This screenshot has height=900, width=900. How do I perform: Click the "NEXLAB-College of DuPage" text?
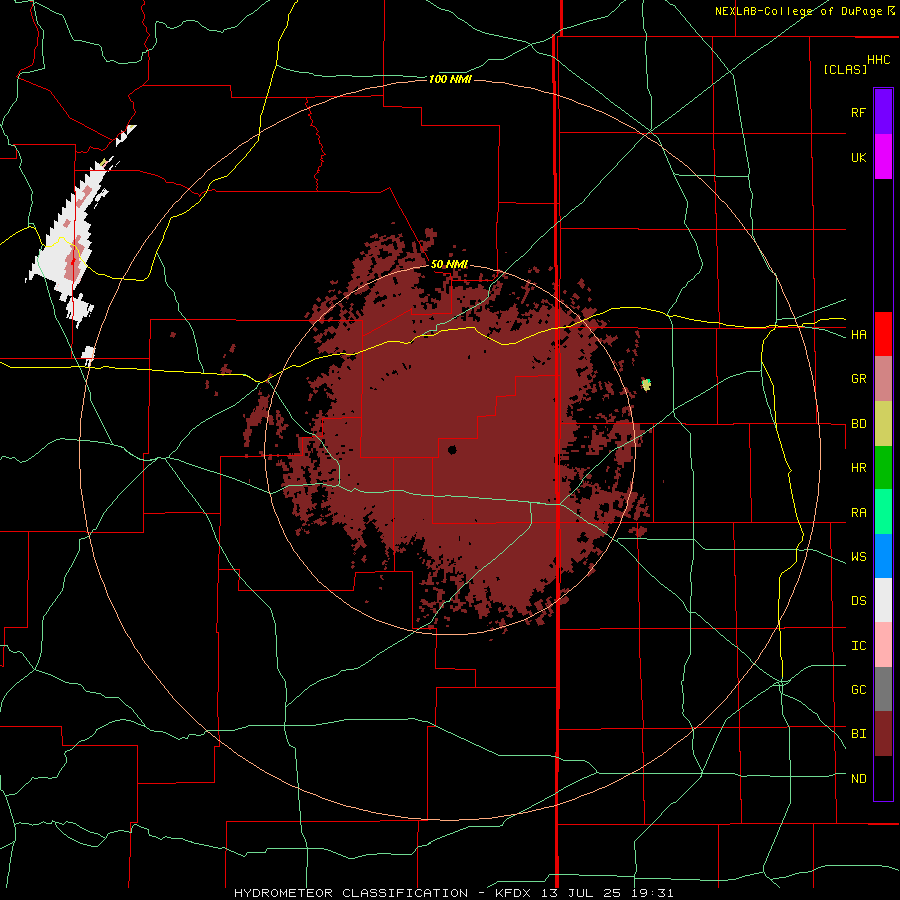coord(798,11)
